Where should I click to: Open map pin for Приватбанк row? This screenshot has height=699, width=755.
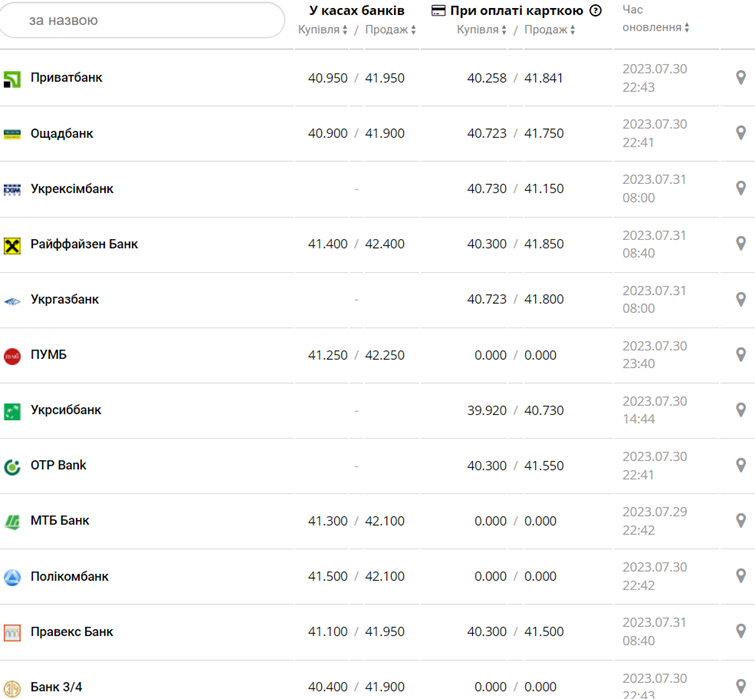pos(741,78)
